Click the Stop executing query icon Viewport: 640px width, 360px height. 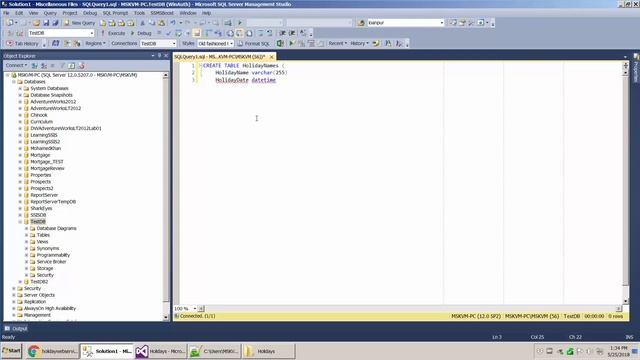point(159,33)
